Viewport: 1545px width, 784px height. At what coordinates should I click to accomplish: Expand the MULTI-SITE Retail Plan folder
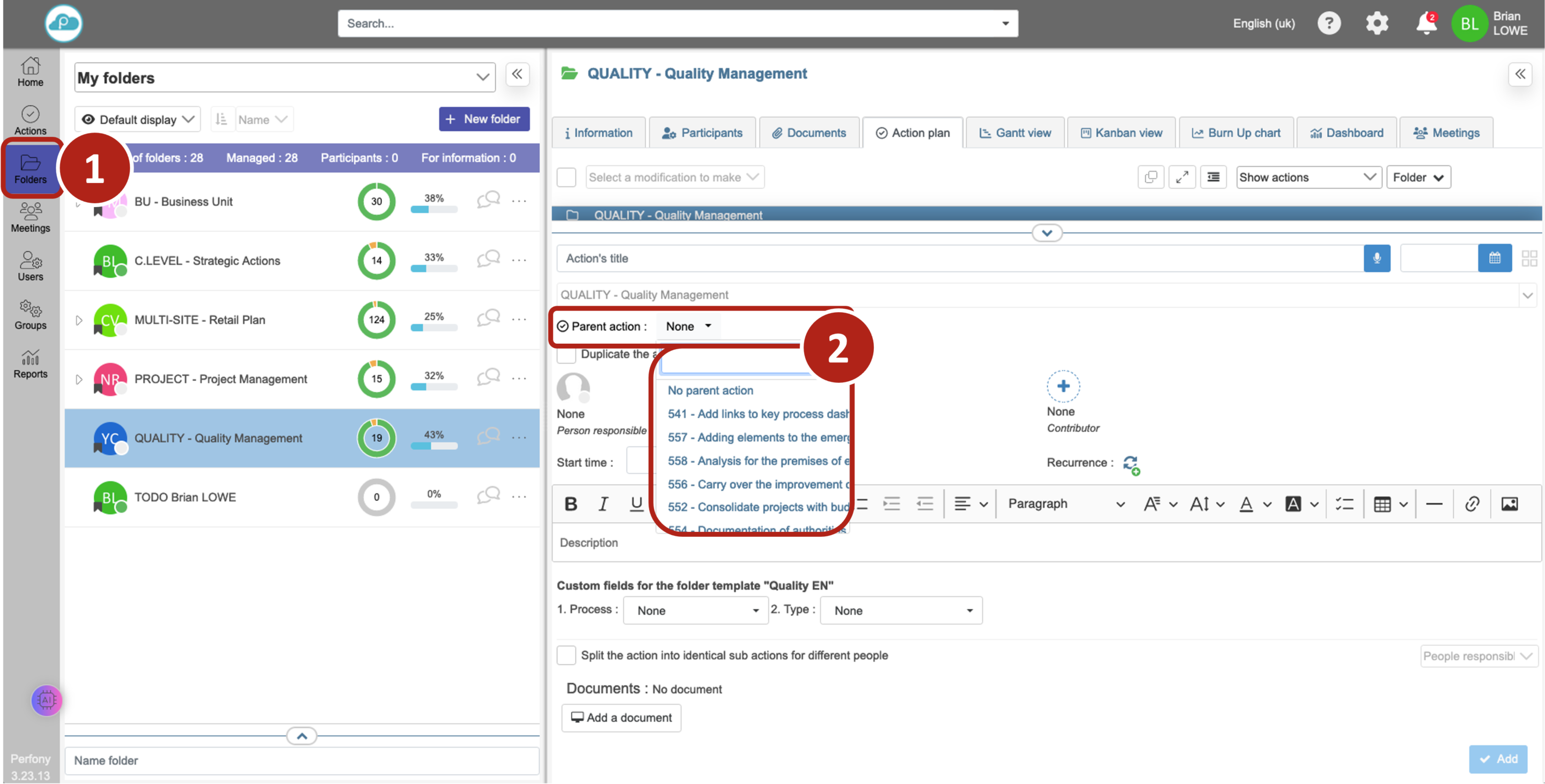point(78,320)
